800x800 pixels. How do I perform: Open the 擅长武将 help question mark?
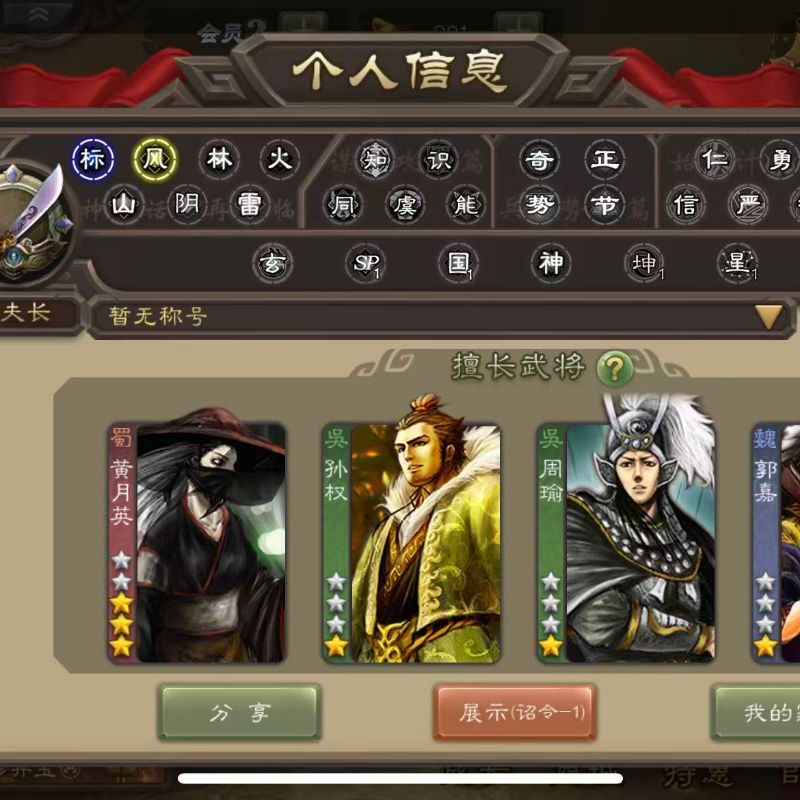coord(614,368)
